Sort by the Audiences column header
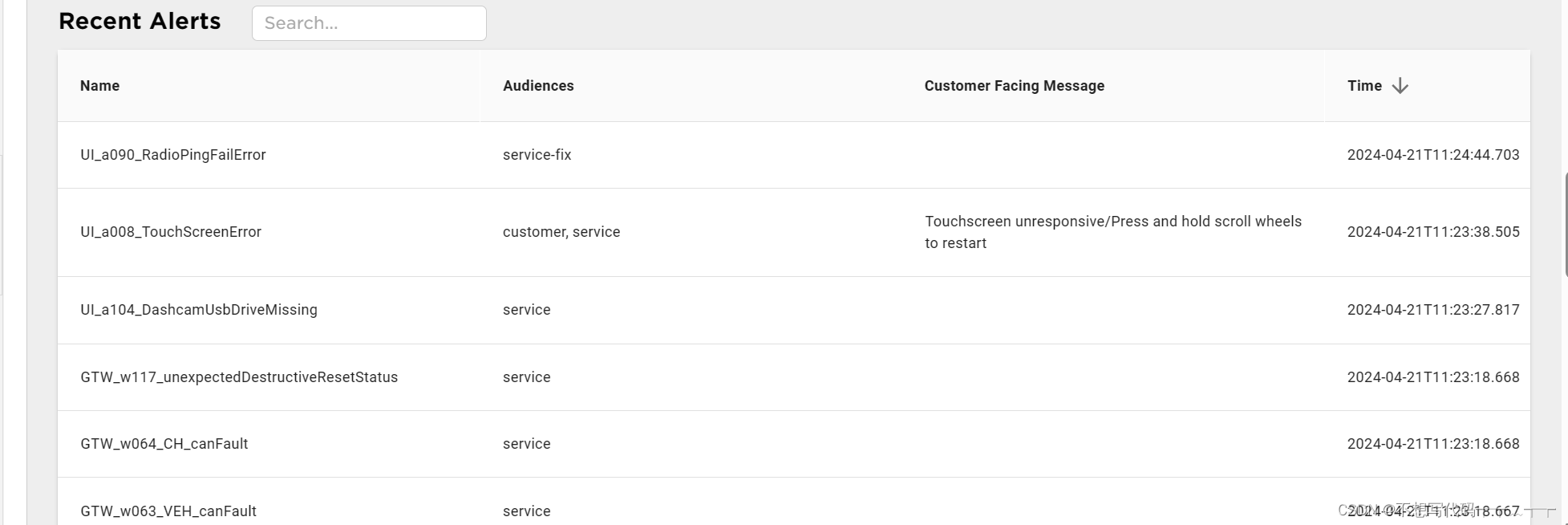This screenshot has height=525, width=1568. point(538,86)
